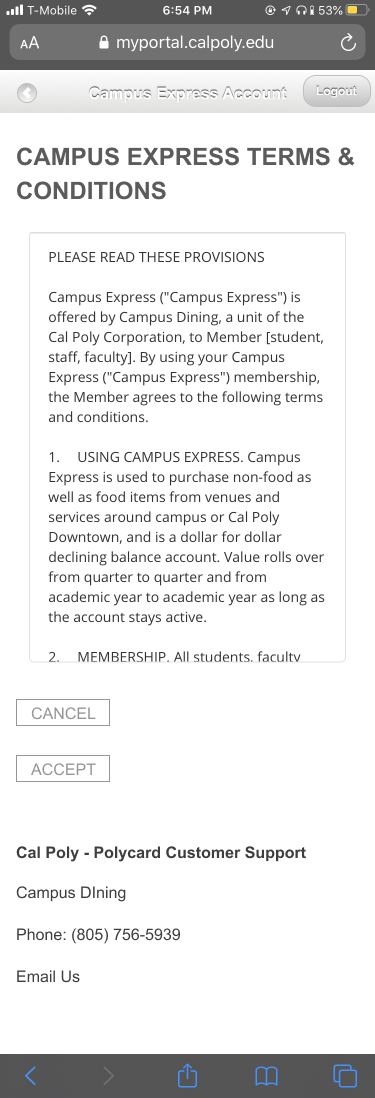
Task: Tap the round back arrow in header
Action: tap(27, 92)
